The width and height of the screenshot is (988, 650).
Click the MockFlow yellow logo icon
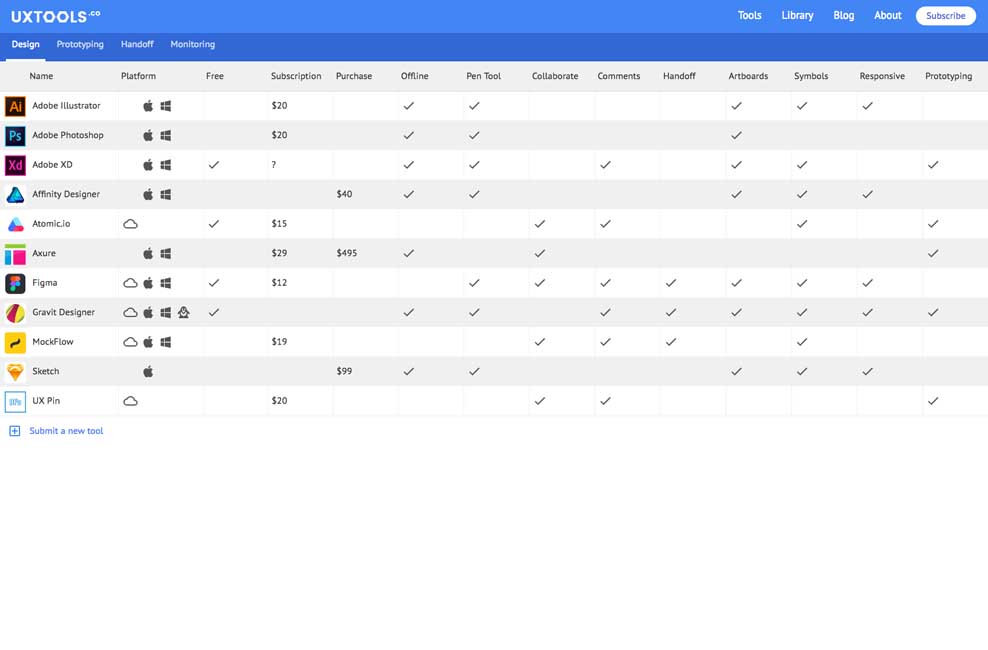(x=15, y=342)
